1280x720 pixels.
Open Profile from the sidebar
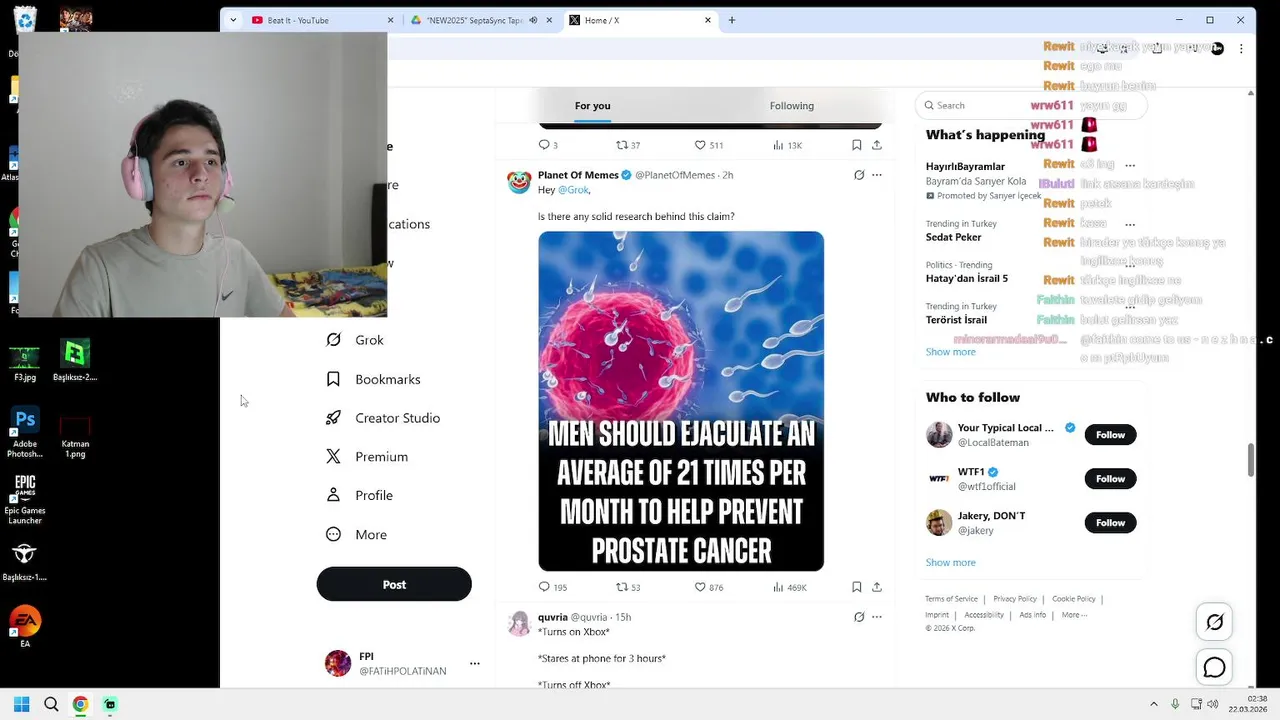click(359, 495)
